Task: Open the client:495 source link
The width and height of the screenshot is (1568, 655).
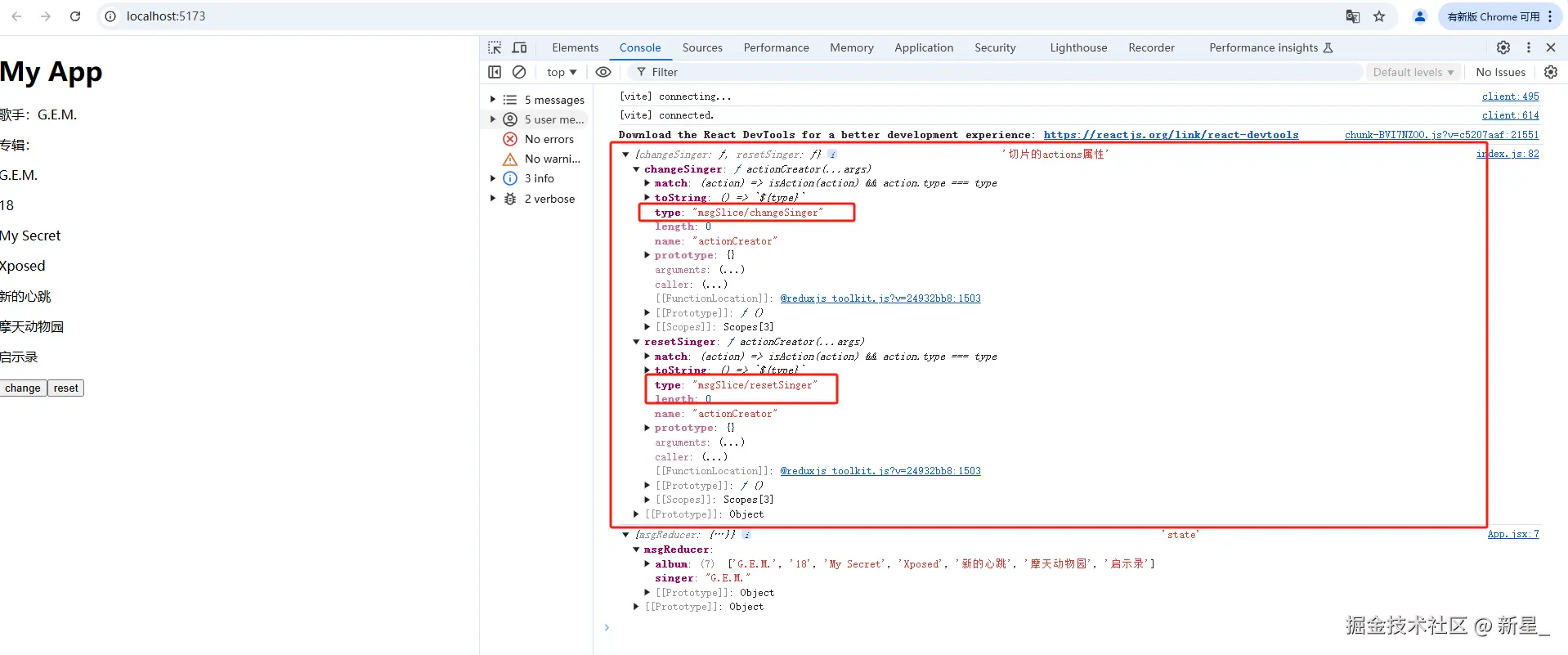Action: click(x=1510, y=96)
